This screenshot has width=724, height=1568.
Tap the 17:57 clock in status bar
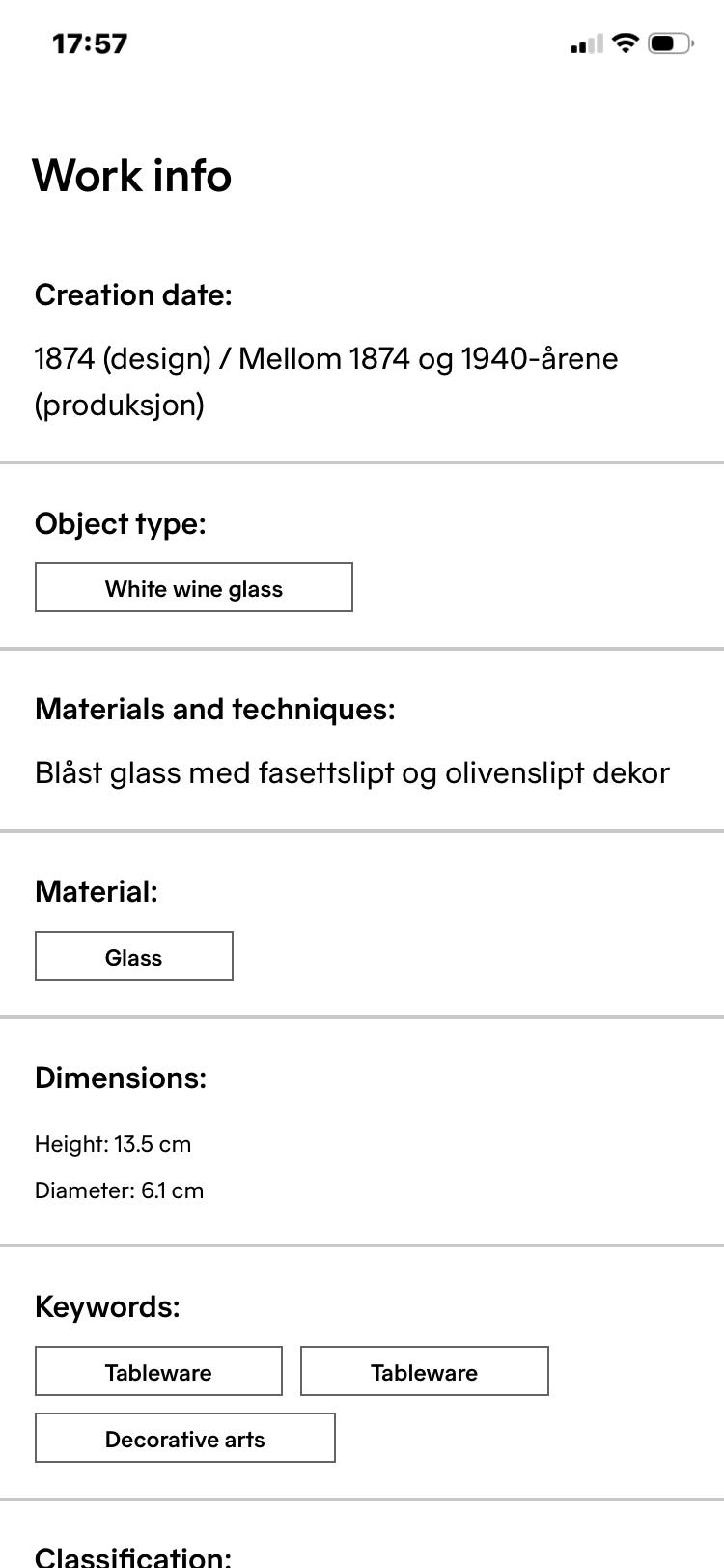click(x=90, y=43)
